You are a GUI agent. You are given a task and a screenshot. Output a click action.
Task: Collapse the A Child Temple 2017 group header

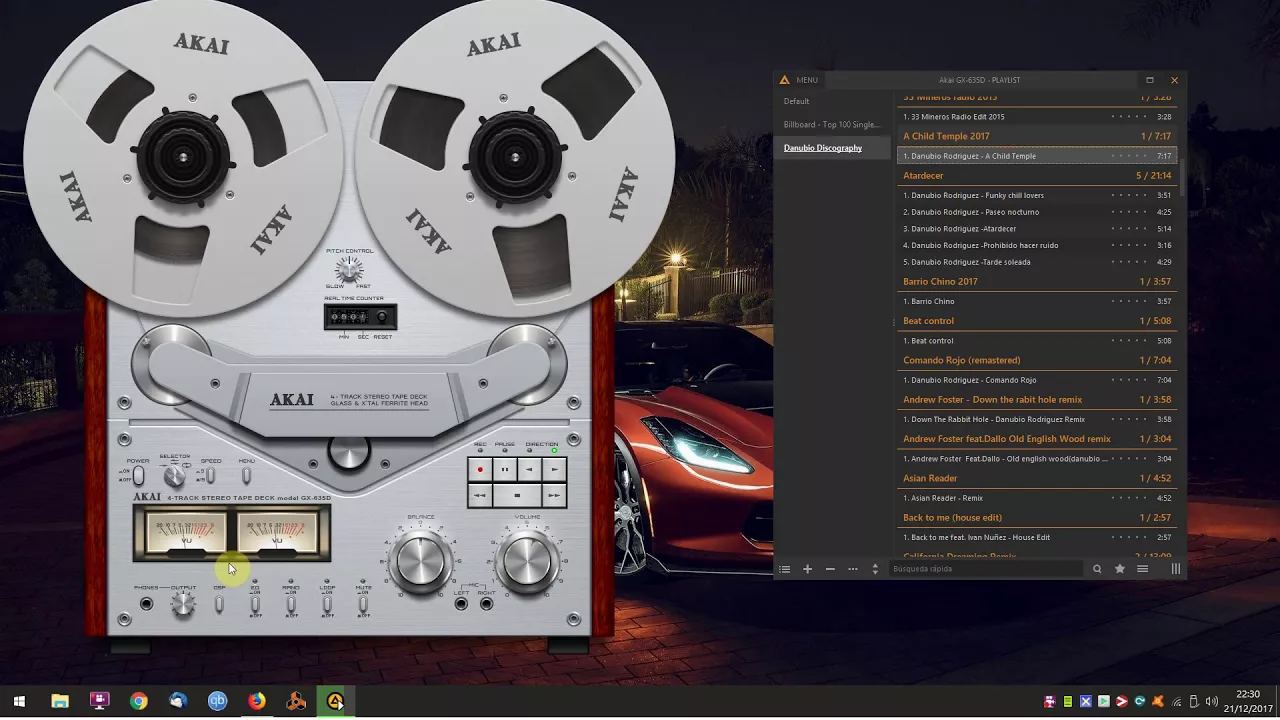coord(1037,136)
